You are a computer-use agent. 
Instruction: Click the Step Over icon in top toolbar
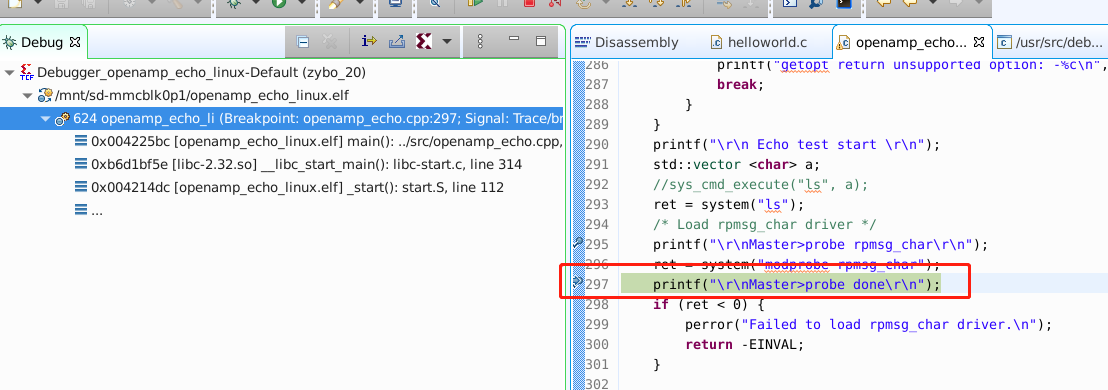pyautogui.click(x=656, y=3)
